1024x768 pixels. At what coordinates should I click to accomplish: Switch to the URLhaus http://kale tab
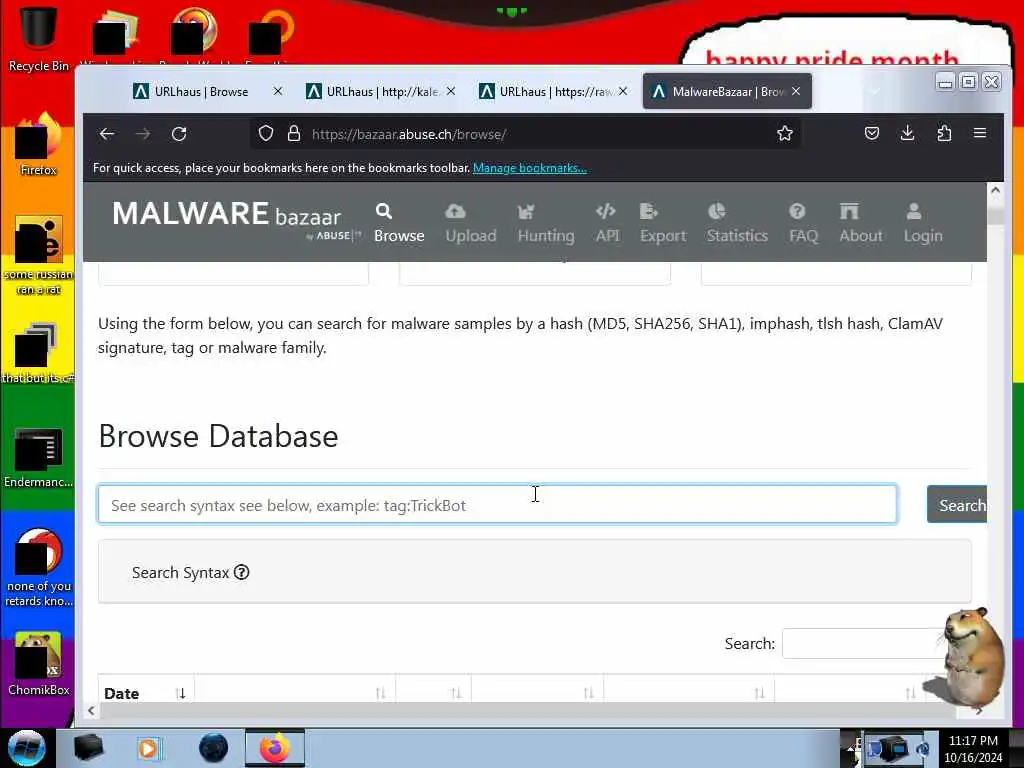coord(381,91)
